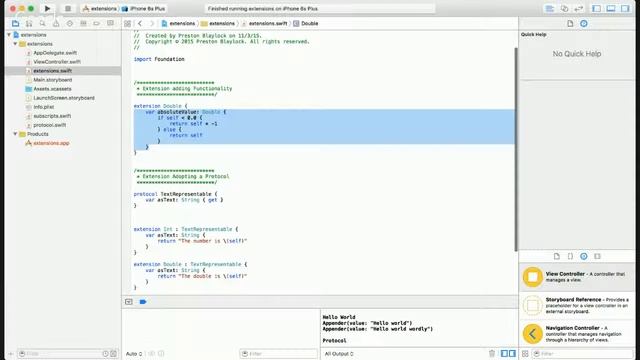Toggle the Utilities pane visibility
640x360 pixels.
(x=625, y=9)
